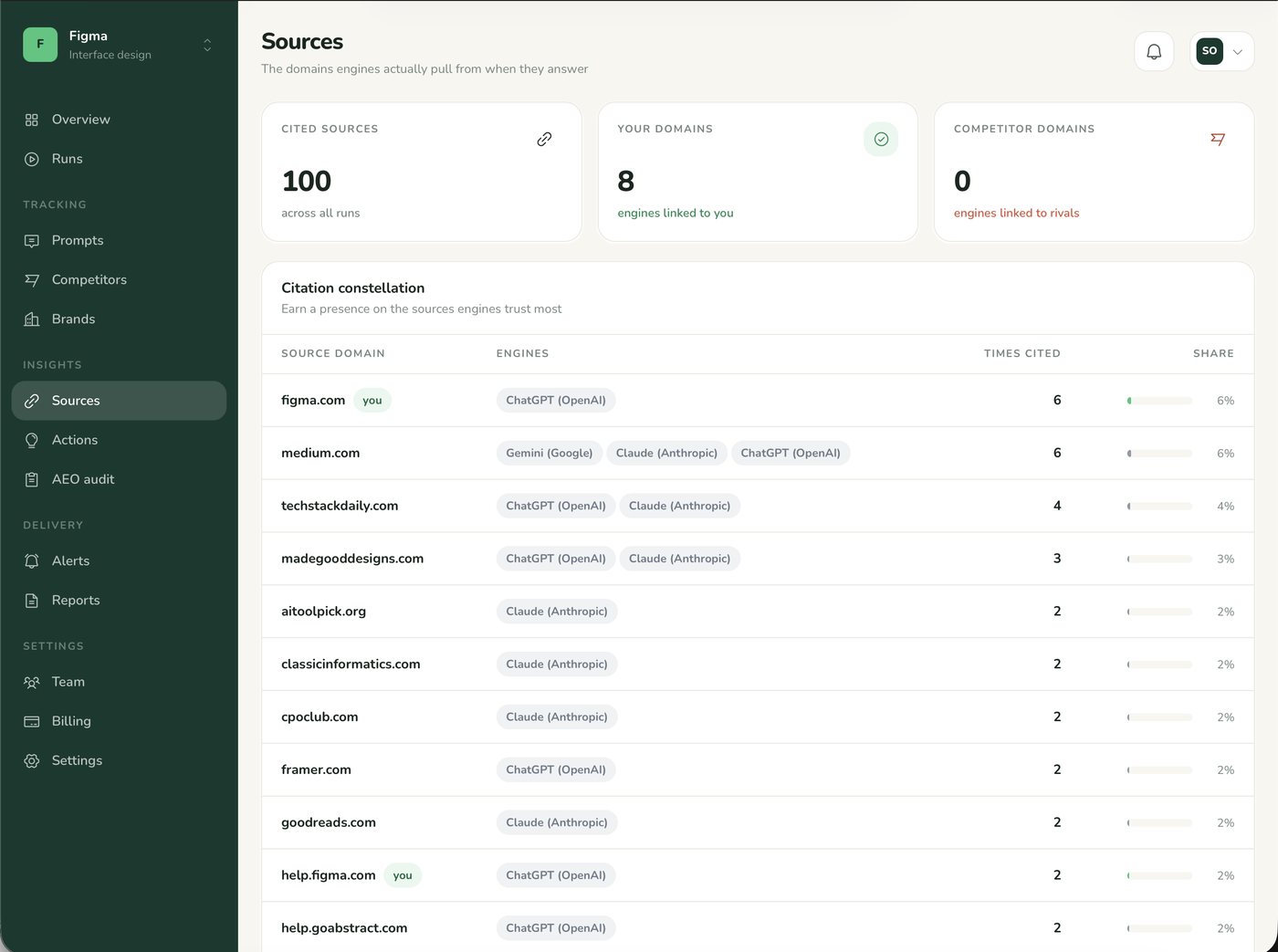Click the 'you' badge next to figma.com

tap(372, 401)
